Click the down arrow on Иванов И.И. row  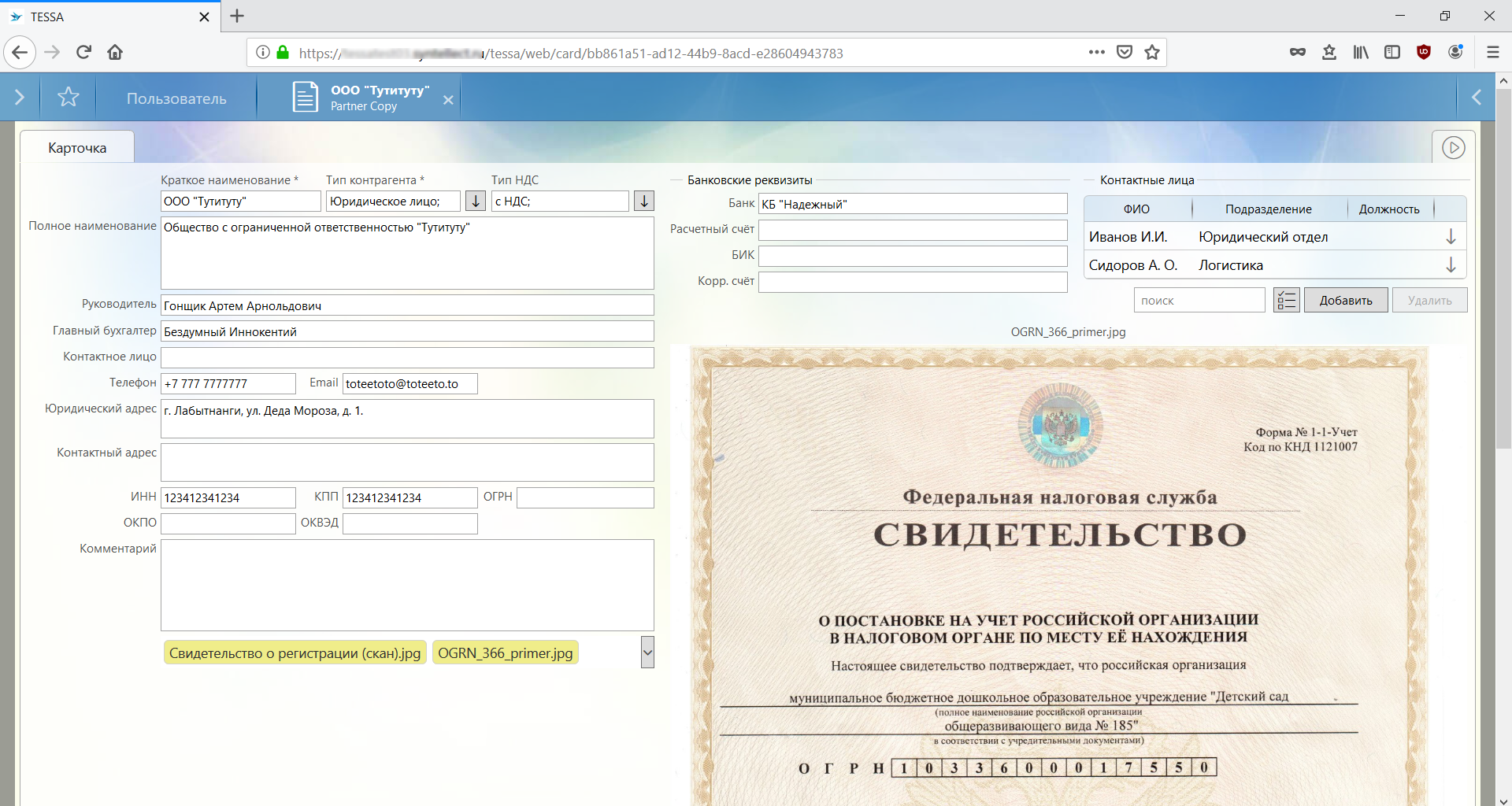click(1451, 237)
